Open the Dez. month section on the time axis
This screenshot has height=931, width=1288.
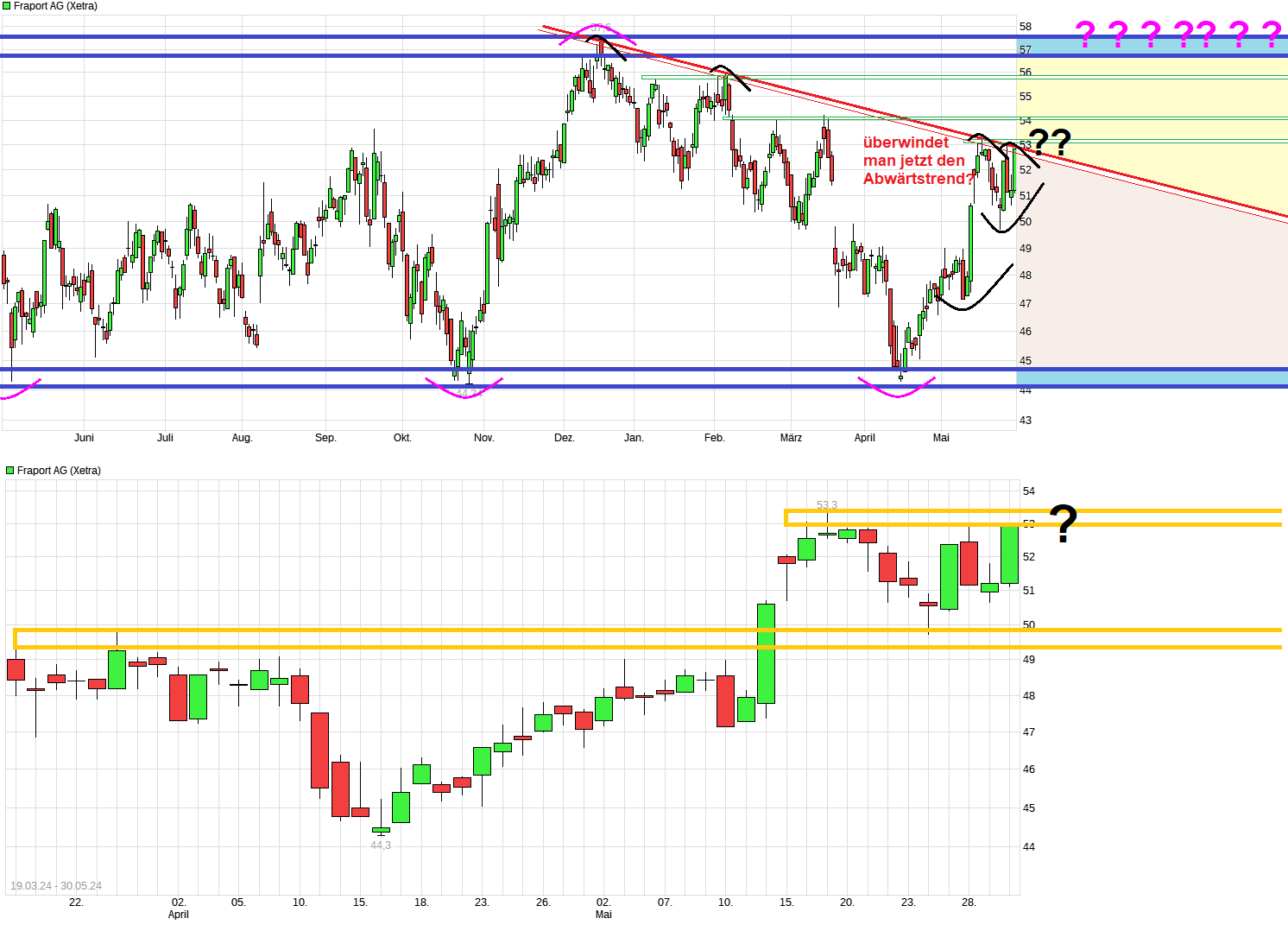[565, 438]
